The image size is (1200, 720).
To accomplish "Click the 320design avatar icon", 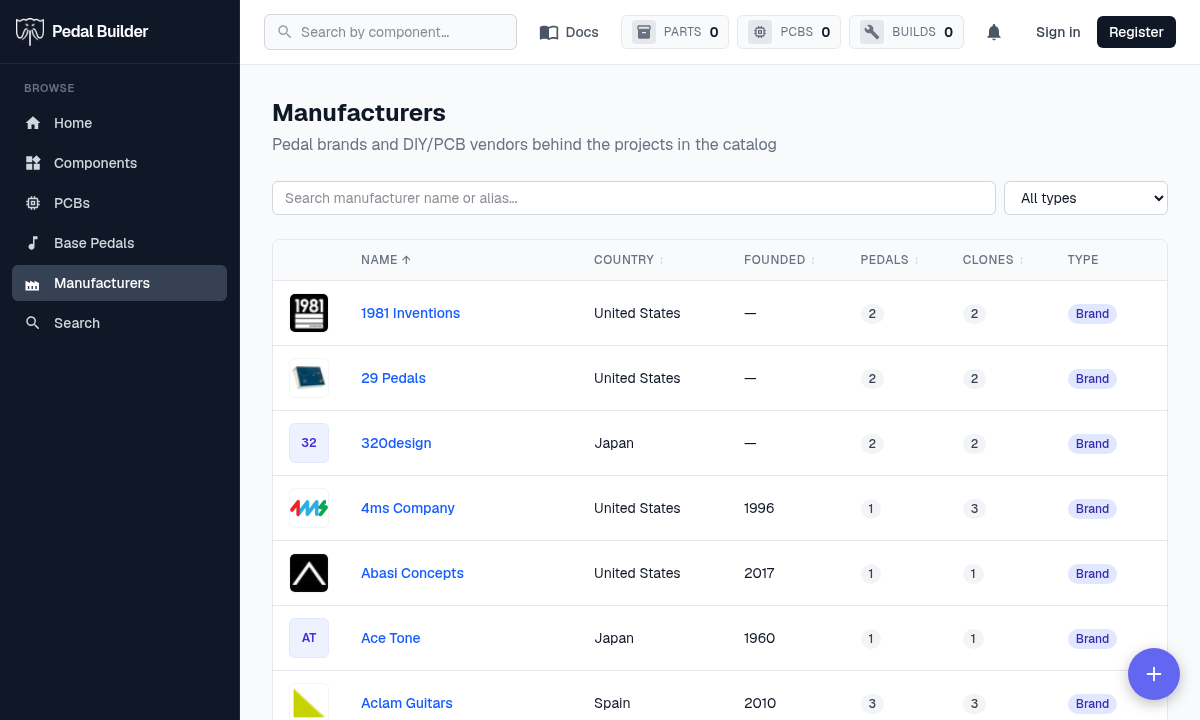I will click(x=309, y=443).
